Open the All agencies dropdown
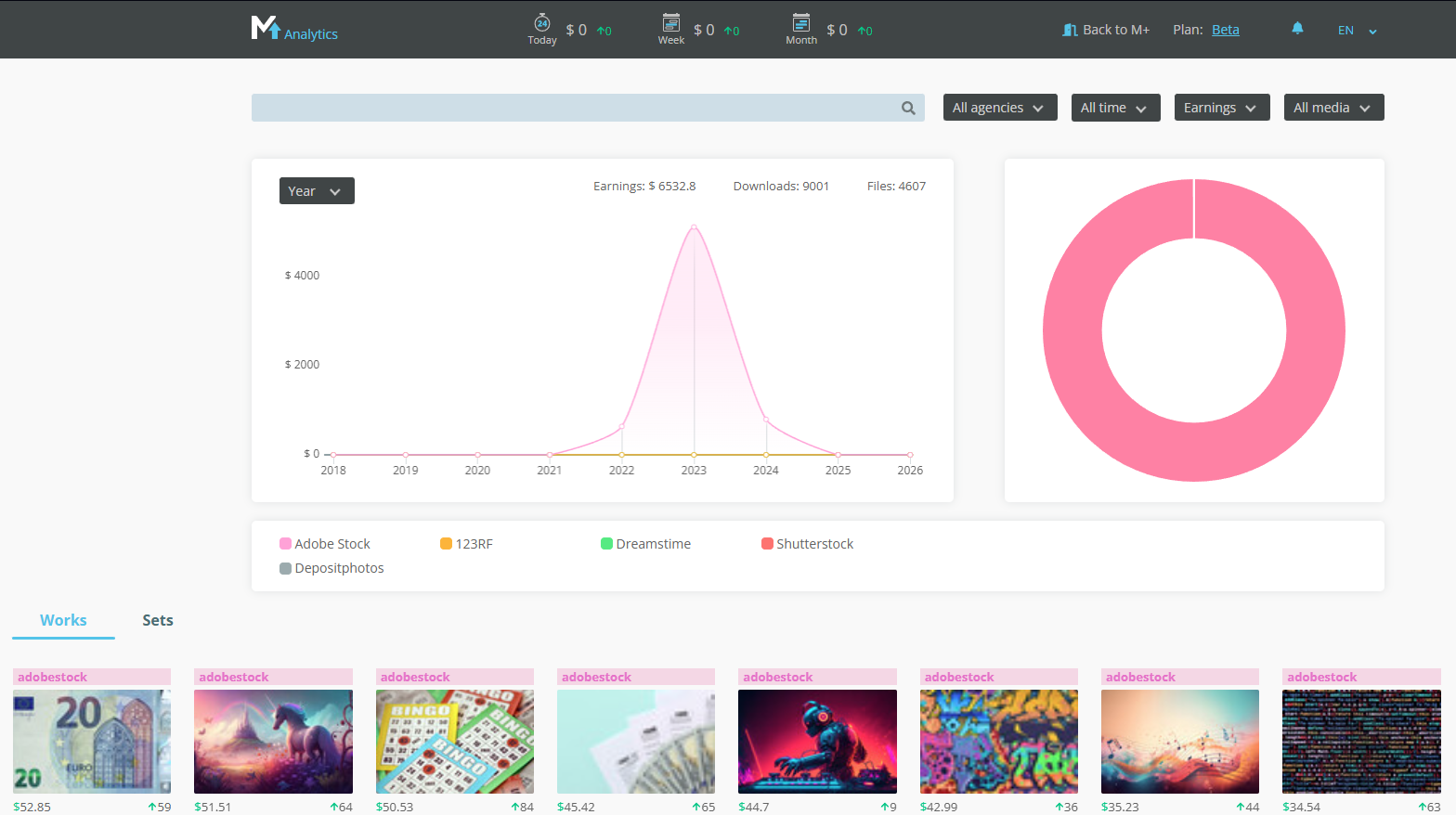The width and height of the screenshot is (1456, 815). (999, 108)
